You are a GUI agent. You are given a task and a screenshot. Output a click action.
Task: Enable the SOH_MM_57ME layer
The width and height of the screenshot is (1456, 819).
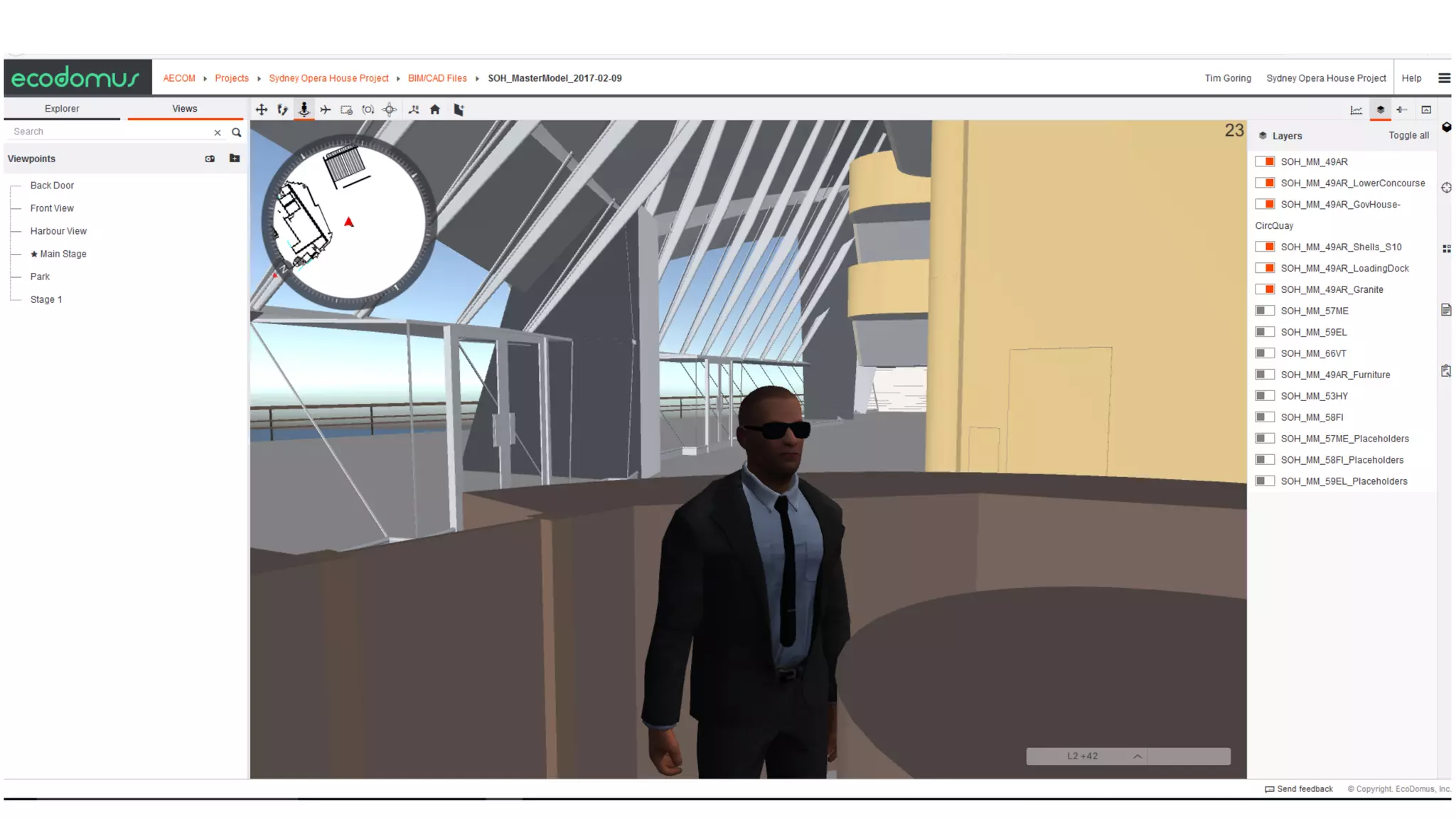coord(1265,311)
